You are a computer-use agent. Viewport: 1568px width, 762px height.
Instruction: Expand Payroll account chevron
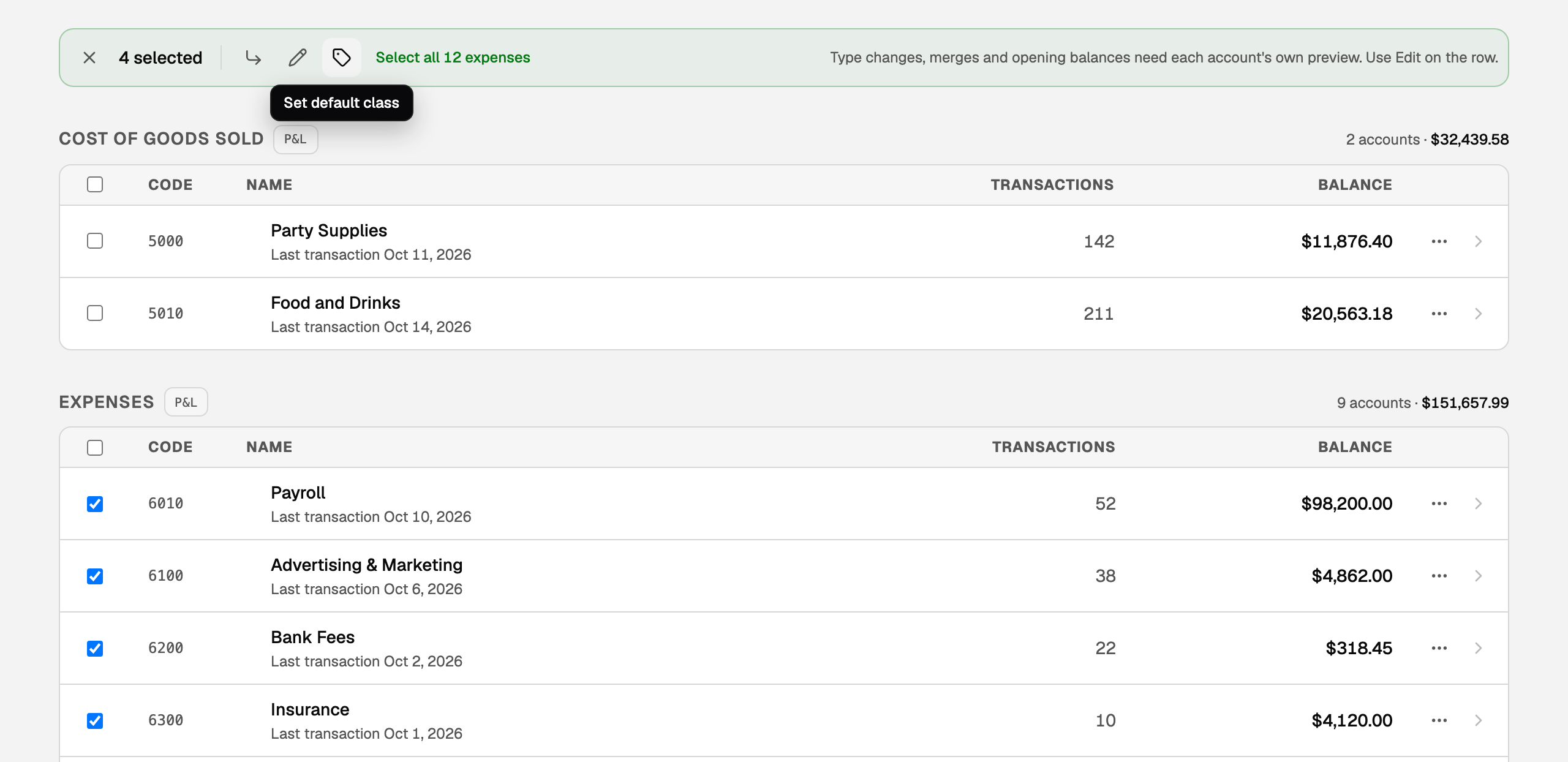pos(1479,504)
